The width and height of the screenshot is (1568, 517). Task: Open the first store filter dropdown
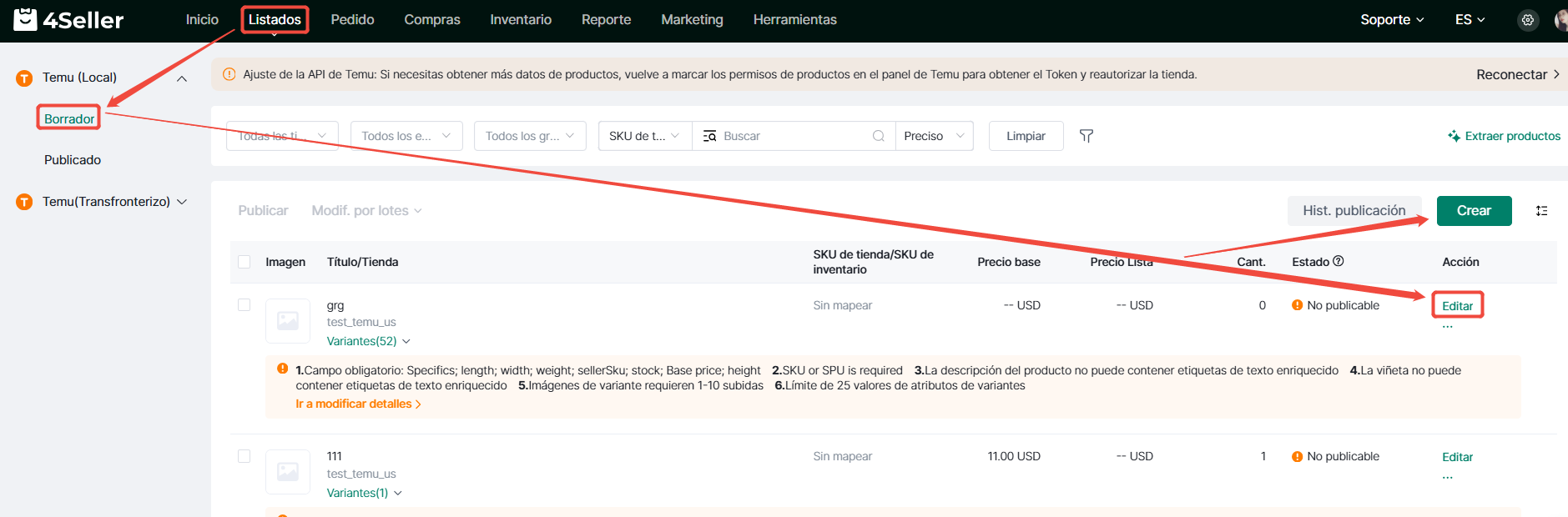click(x=282, y=136)
